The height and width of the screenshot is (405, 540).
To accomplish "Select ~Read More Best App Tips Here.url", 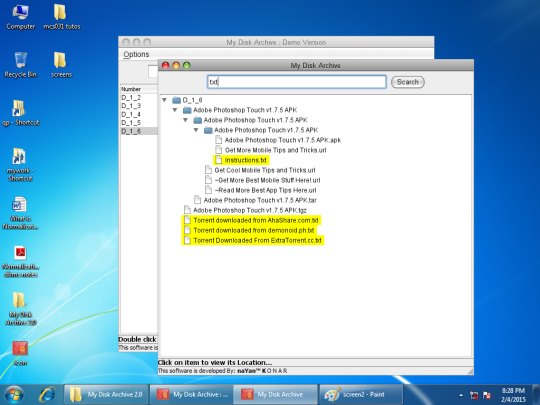I will tap(265, 190).
